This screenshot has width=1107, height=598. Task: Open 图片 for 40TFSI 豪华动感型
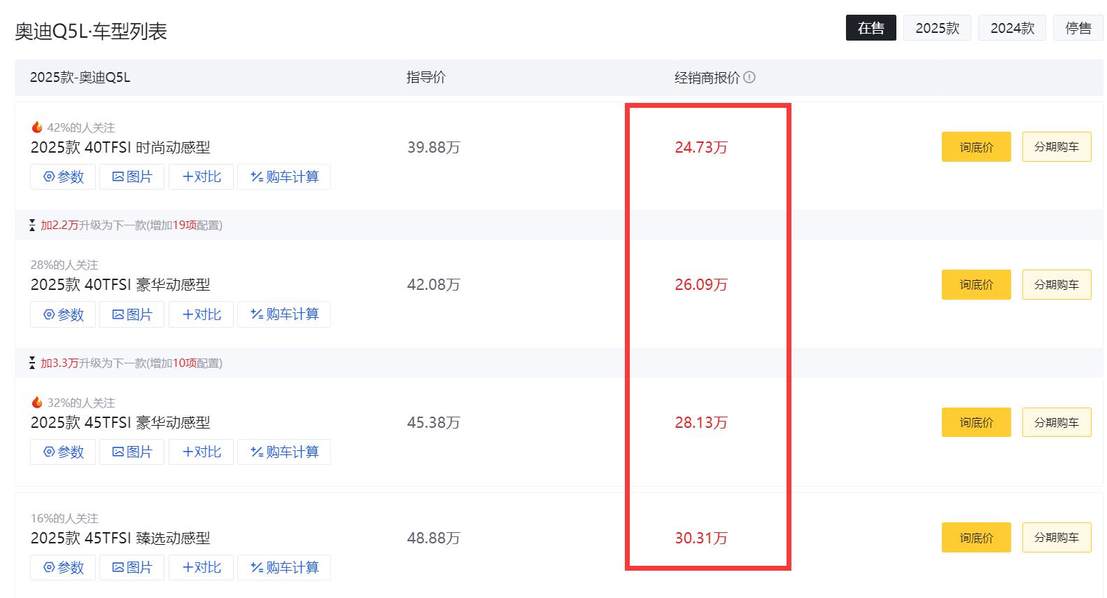click(x=132, y=314)
